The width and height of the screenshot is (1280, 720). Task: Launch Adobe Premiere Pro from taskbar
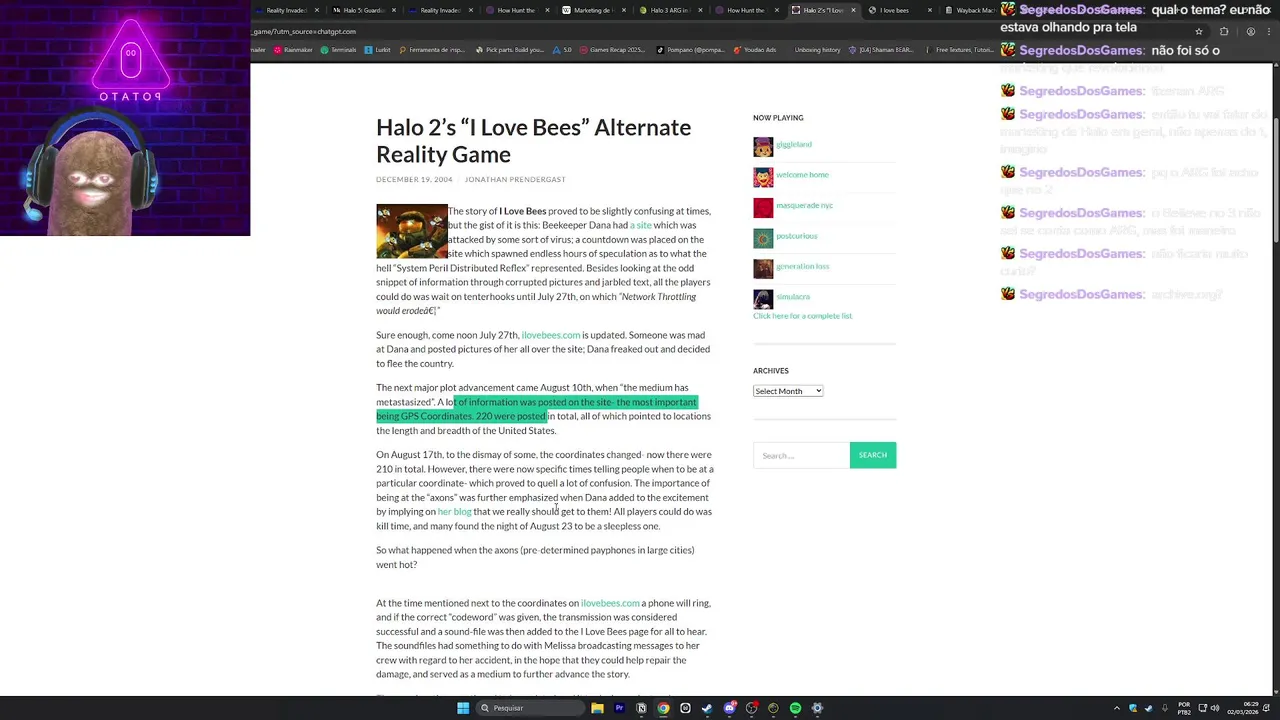point(619,708)
